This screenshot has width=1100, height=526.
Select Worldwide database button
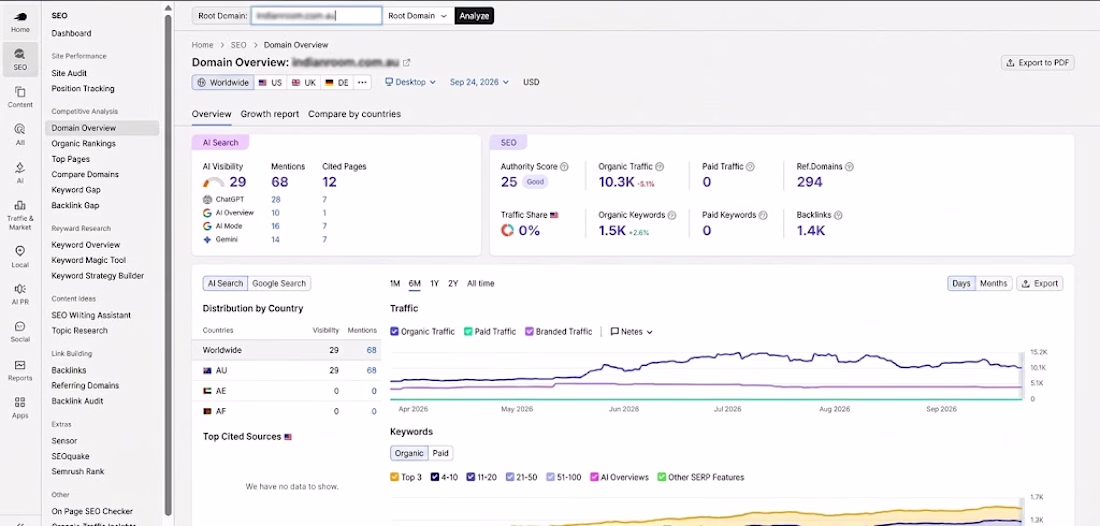tap(222, 82)
